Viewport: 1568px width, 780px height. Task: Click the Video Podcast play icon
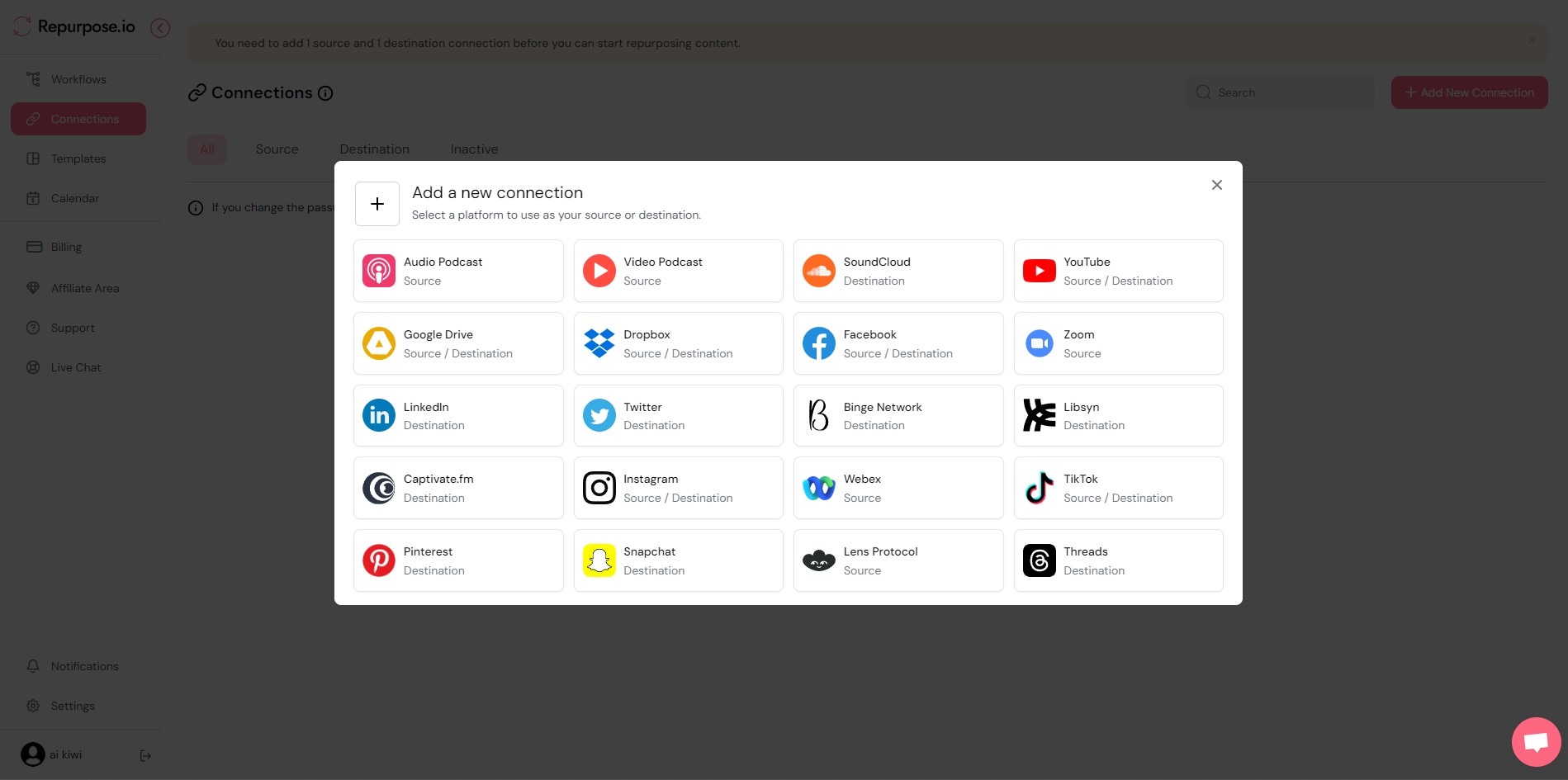pyautogui.click(x=599, y=271)
